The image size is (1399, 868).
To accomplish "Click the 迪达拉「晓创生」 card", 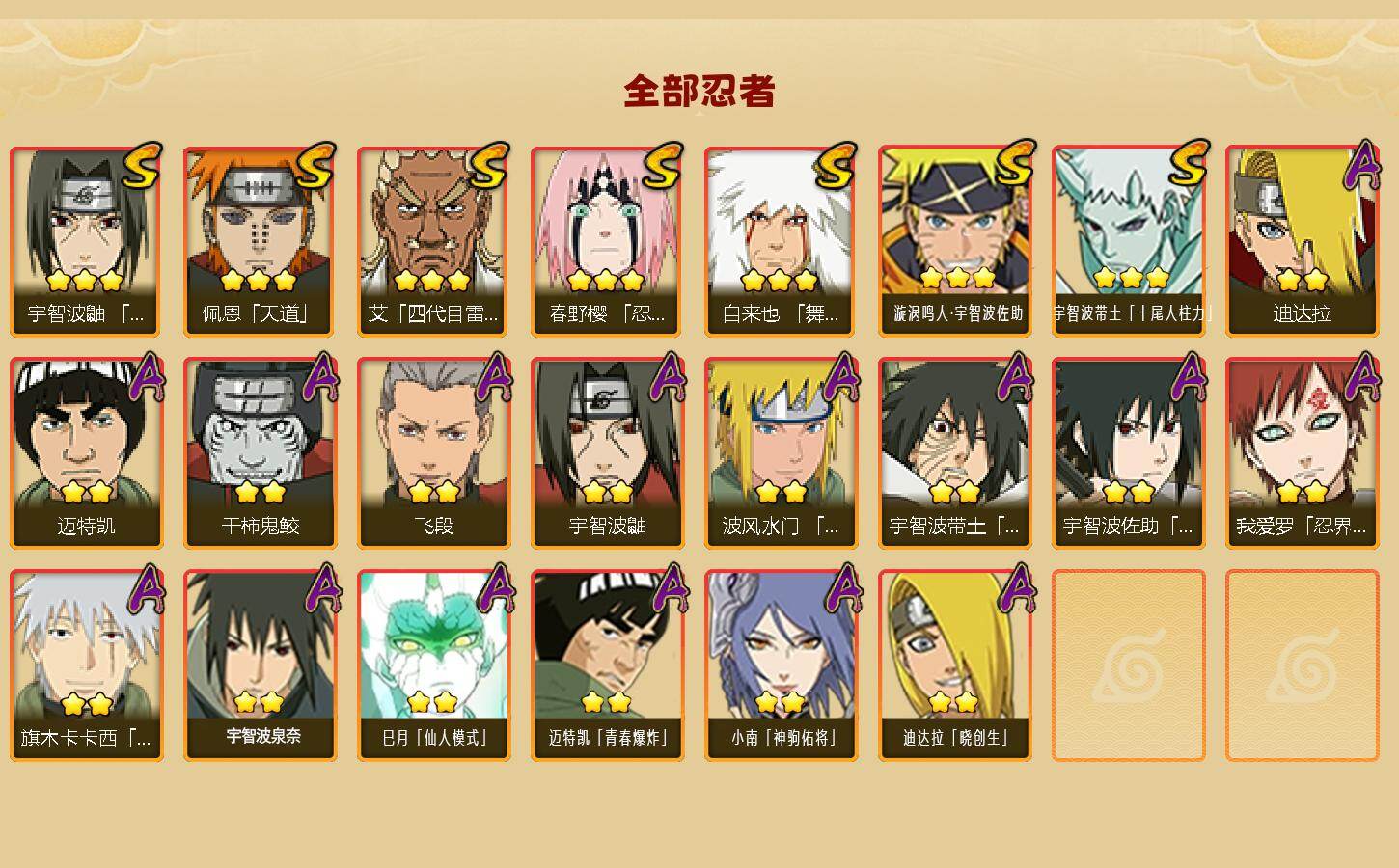I will (x=954, y=665).
